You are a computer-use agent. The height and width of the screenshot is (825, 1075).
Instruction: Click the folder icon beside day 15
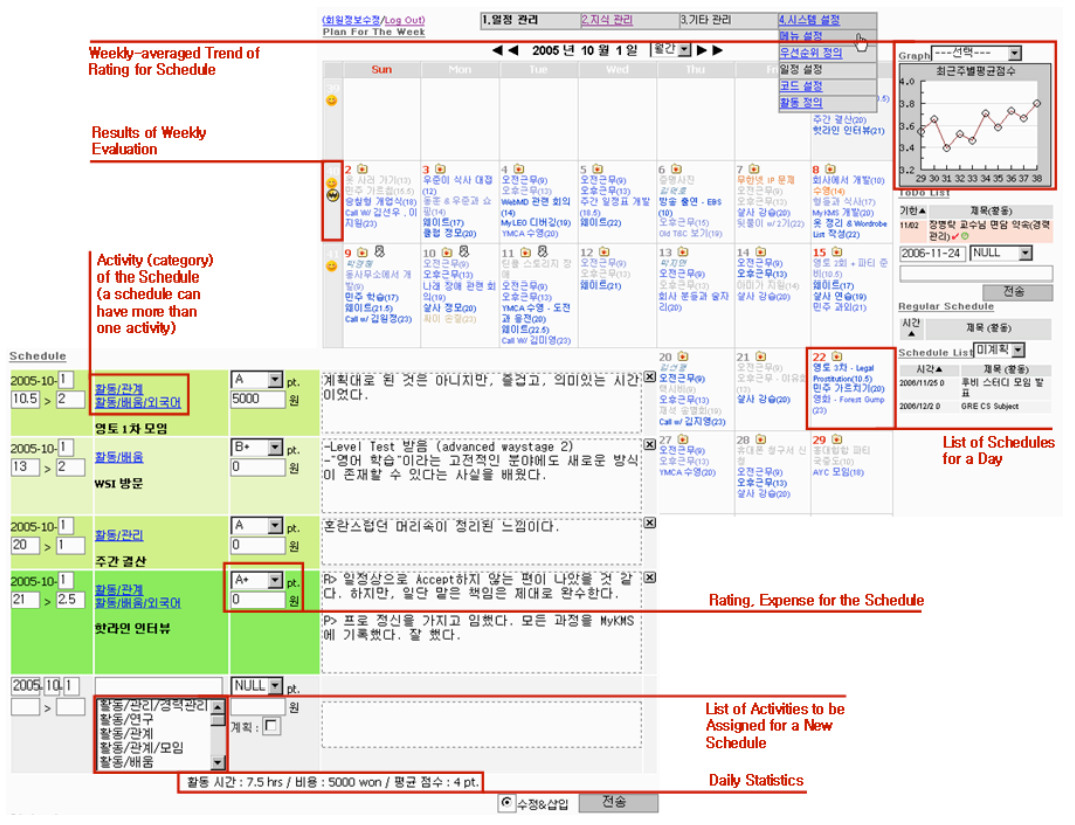tap(836, 253)
